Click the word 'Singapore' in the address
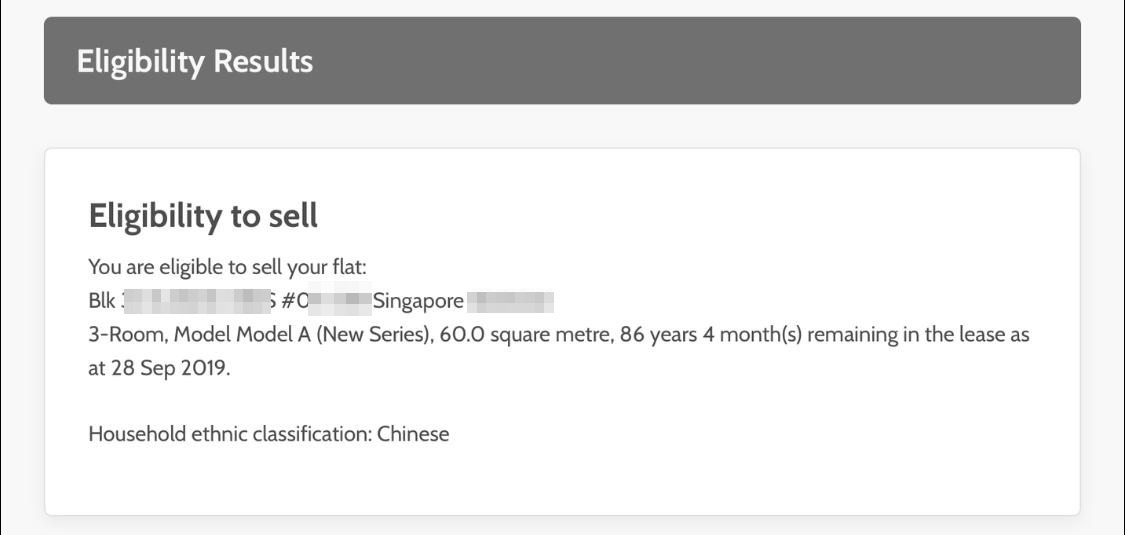 (x=418, y=301)
